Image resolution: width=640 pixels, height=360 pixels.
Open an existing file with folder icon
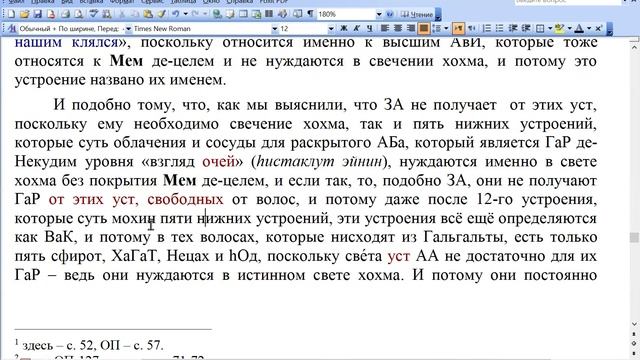pyautogui.click(x=24, y=14)
